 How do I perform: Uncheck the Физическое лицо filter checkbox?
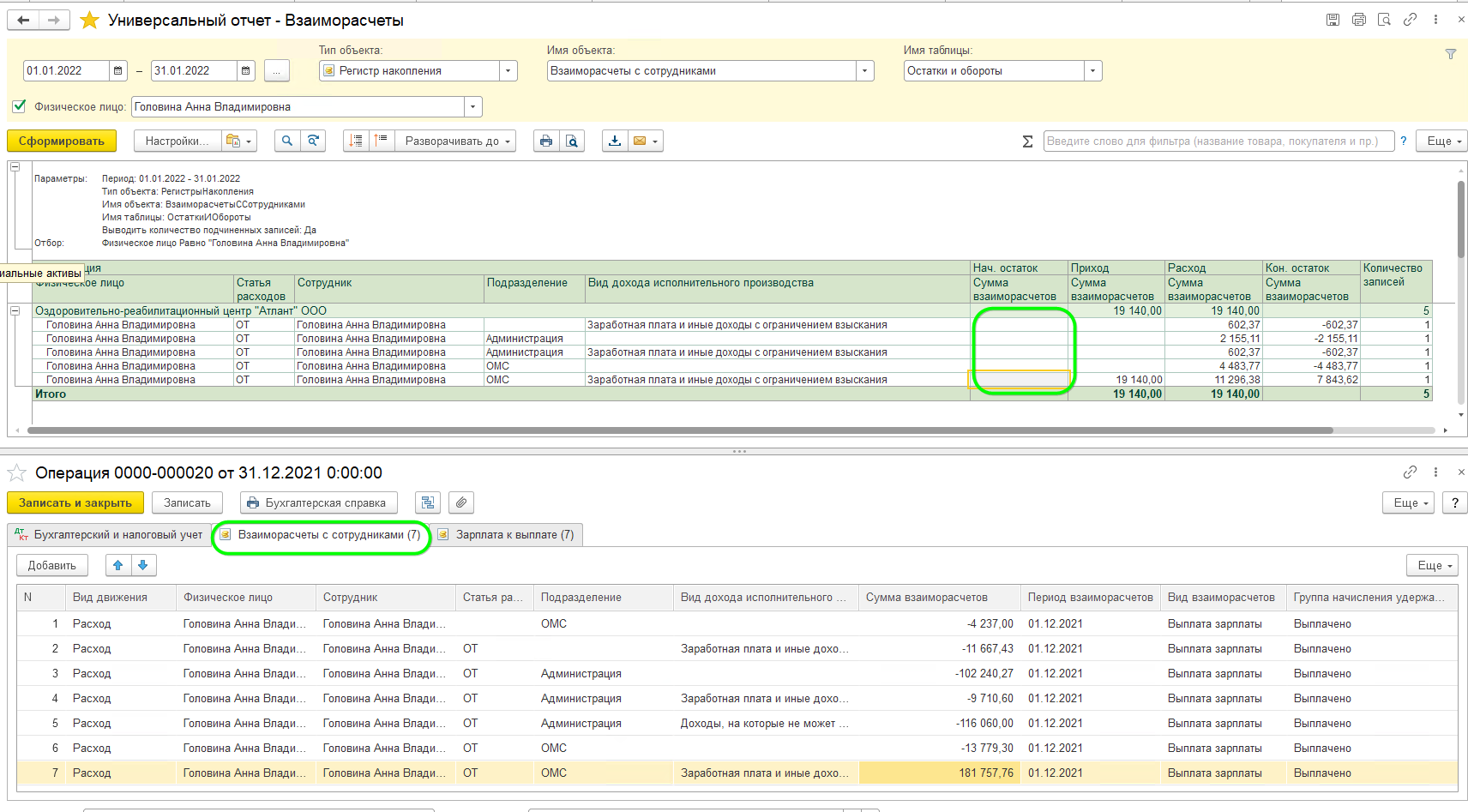[19, 106]
